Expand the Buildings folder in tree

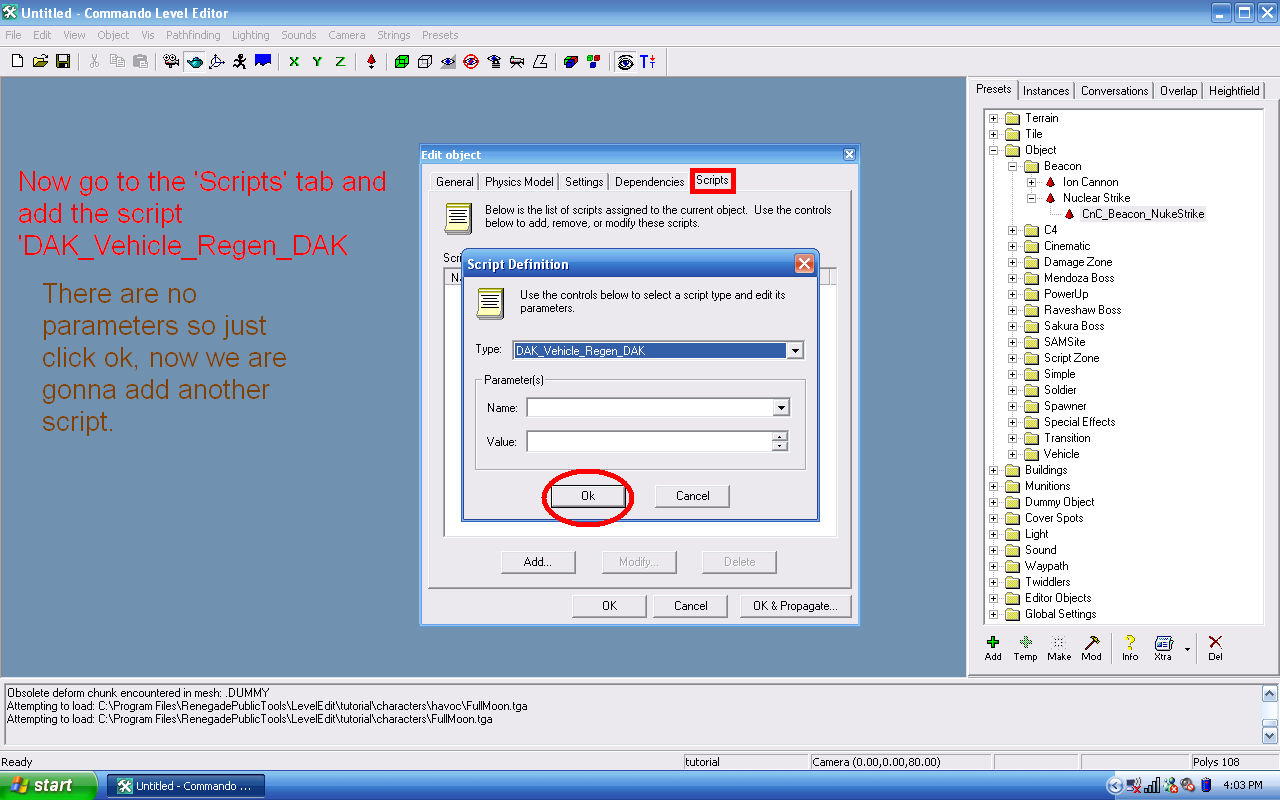(994, 470)
